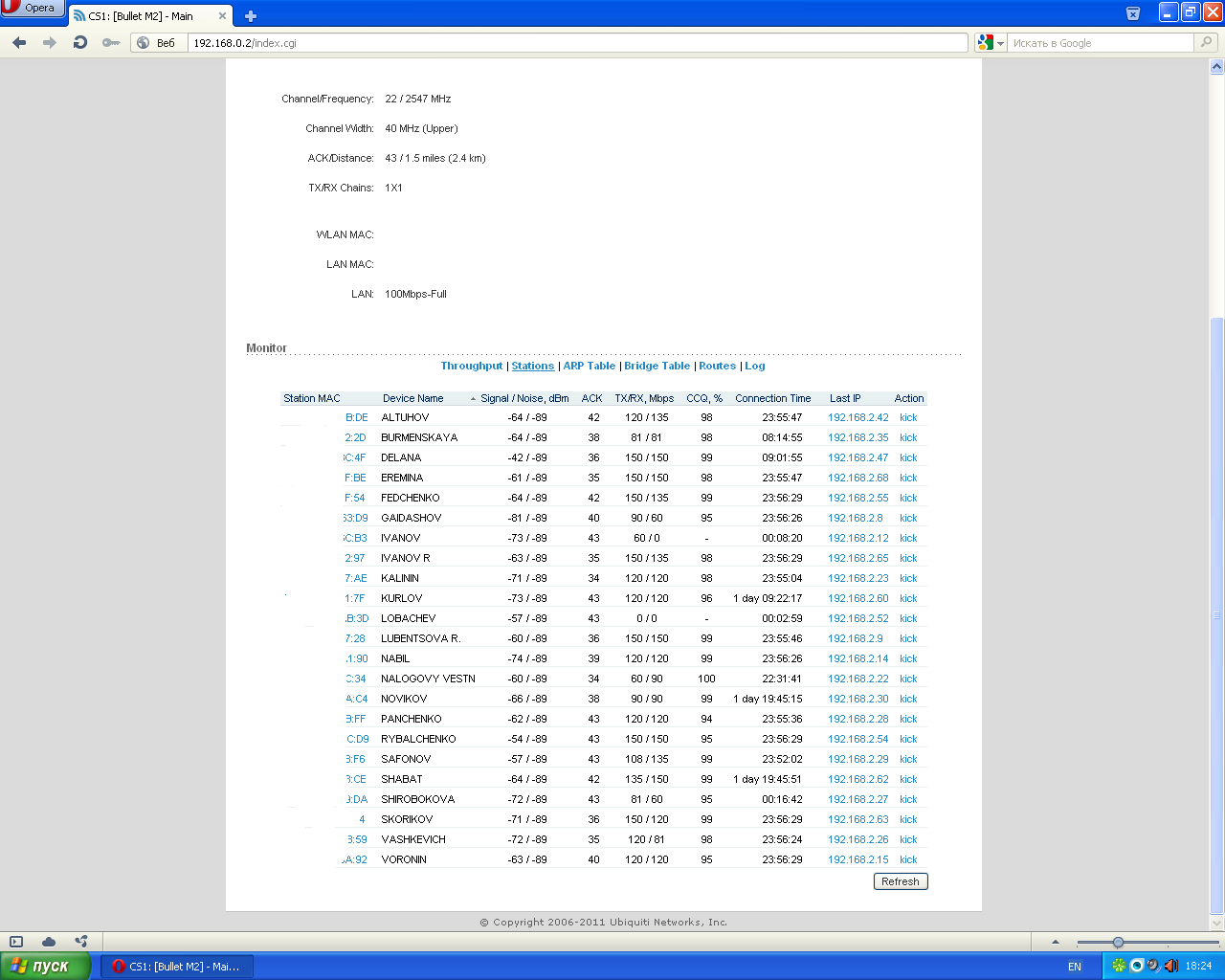
Task: Reload the page with the refresh icon
Action: coord(80,42)
